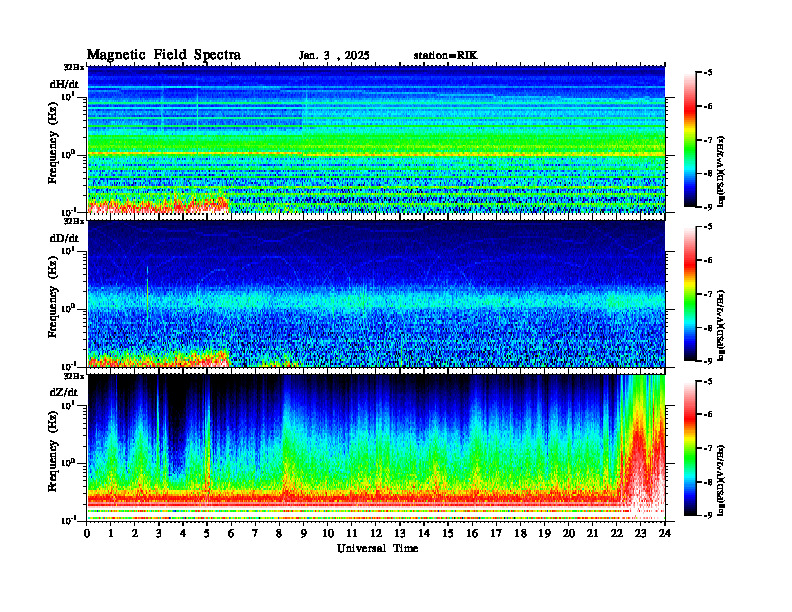
Task: Click the "Magnetic Field Spectra" title
Action: pos(164,55)
